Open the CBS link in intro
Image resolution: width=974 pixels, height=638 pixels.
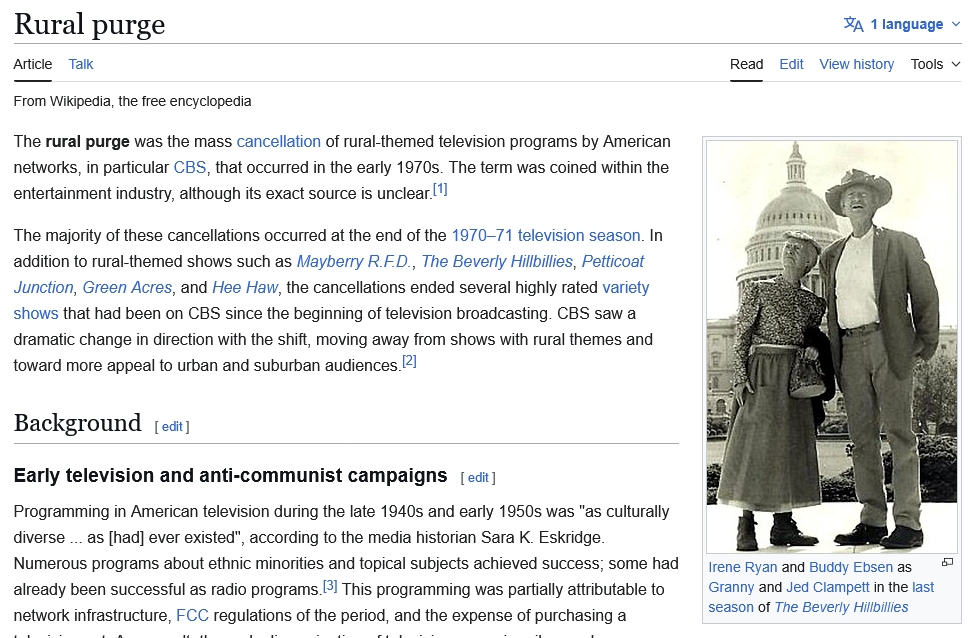tap(190, 167)
